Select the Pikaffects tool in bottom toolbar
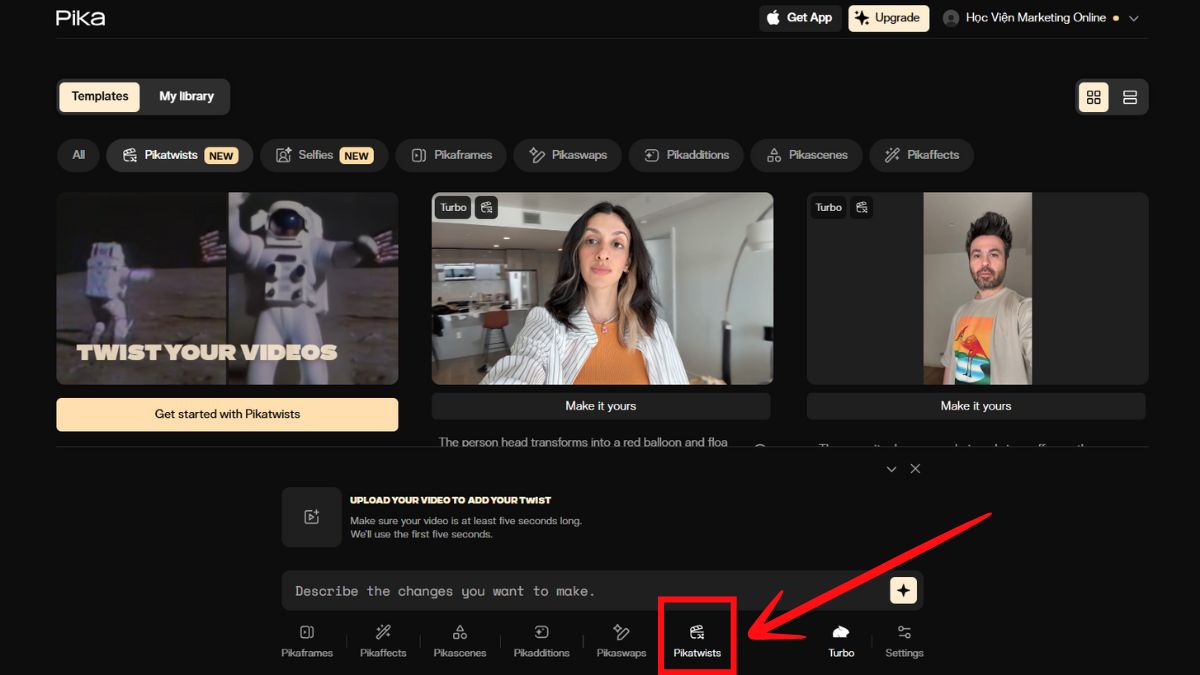1200x675 pixels. [383, 641]
